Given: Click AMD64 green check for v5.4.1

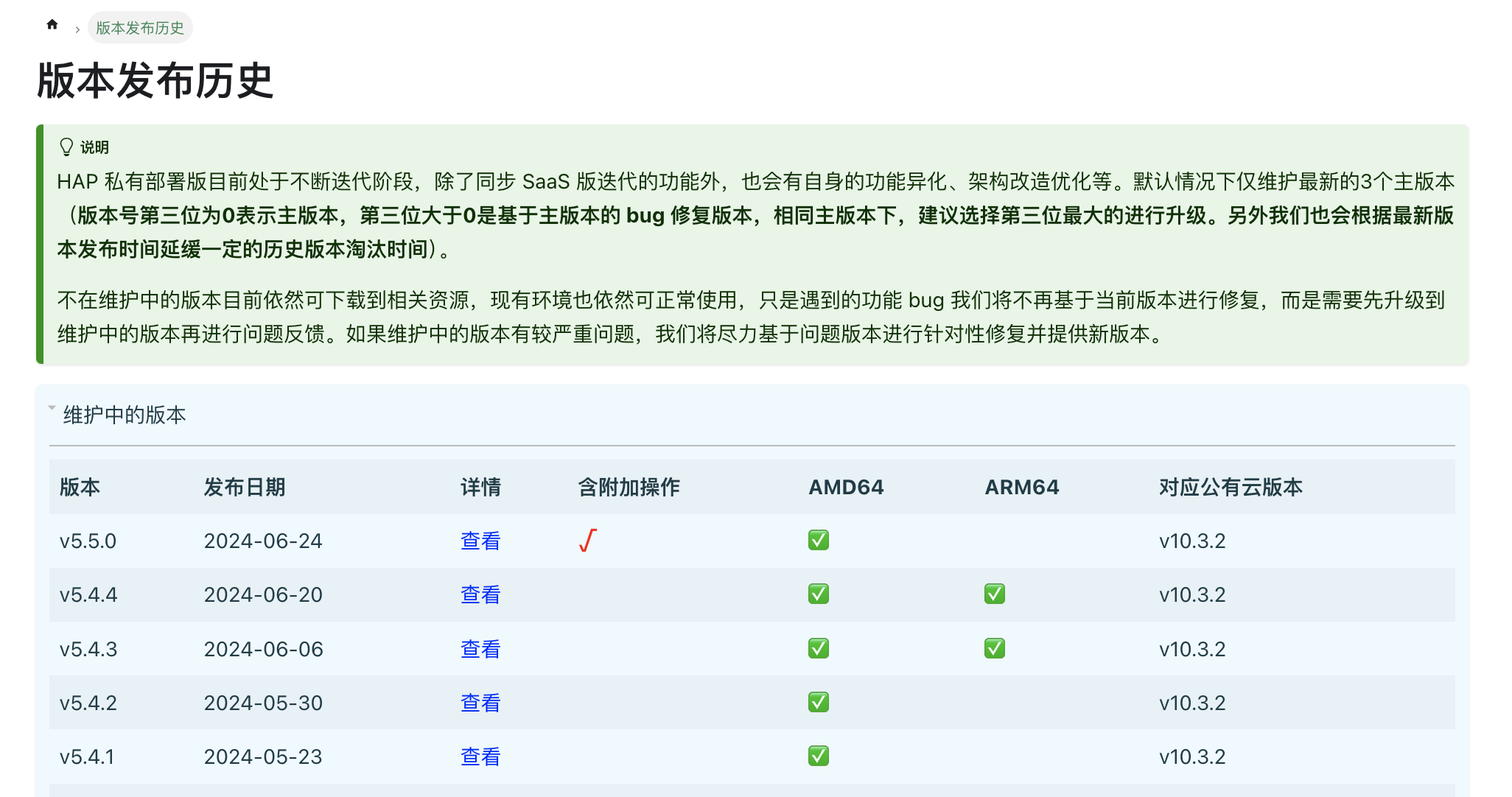Looking at the screenshot, I should [x=818, y=756].
